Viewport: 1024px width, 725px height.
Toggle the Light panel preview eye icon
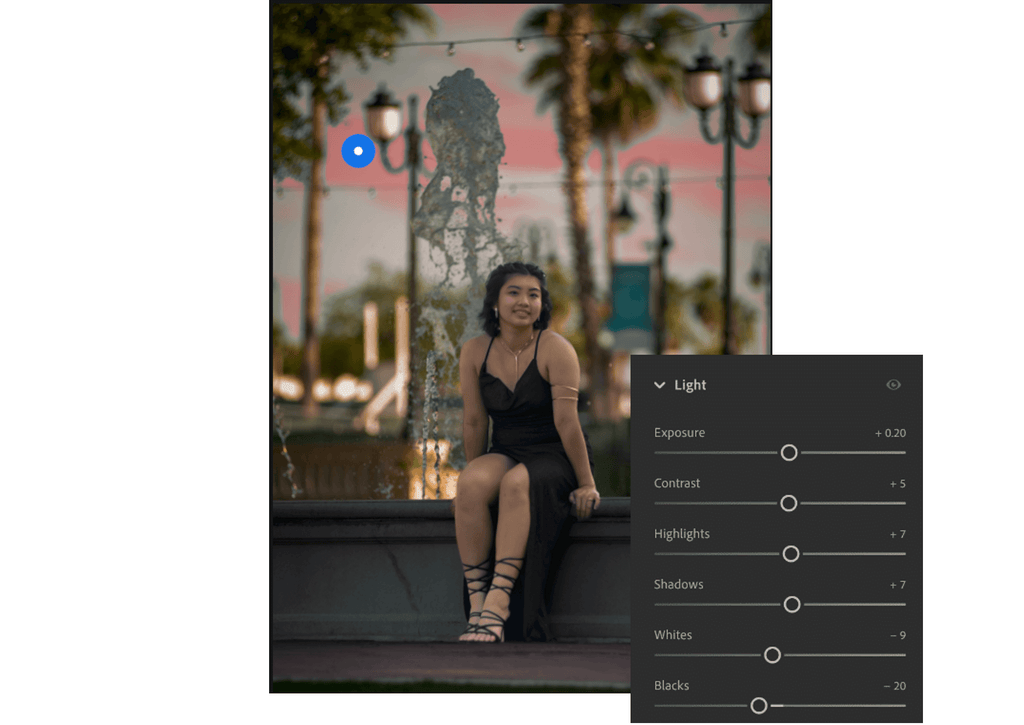(x=893, y=384)
